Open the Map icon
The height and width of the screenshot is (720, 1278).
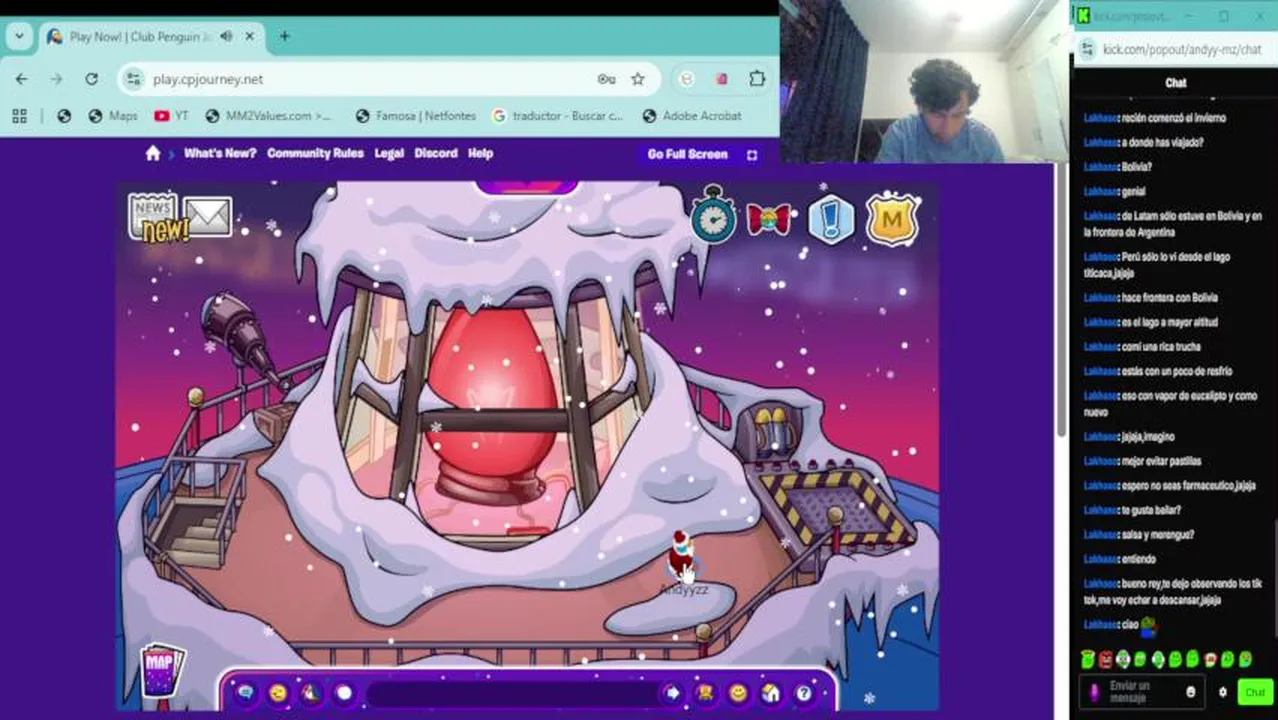[162, 670]
